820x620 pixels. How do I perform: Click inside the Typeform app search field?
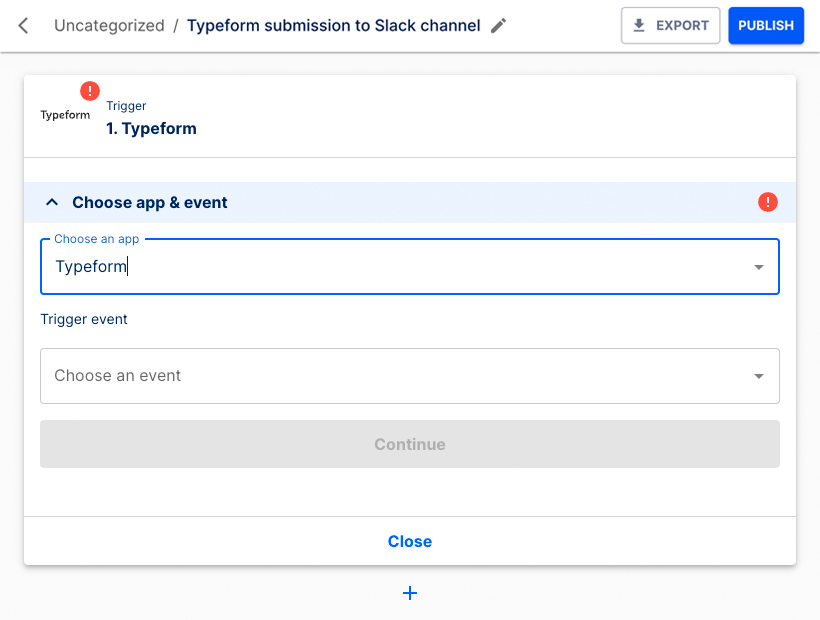(300, 266)
